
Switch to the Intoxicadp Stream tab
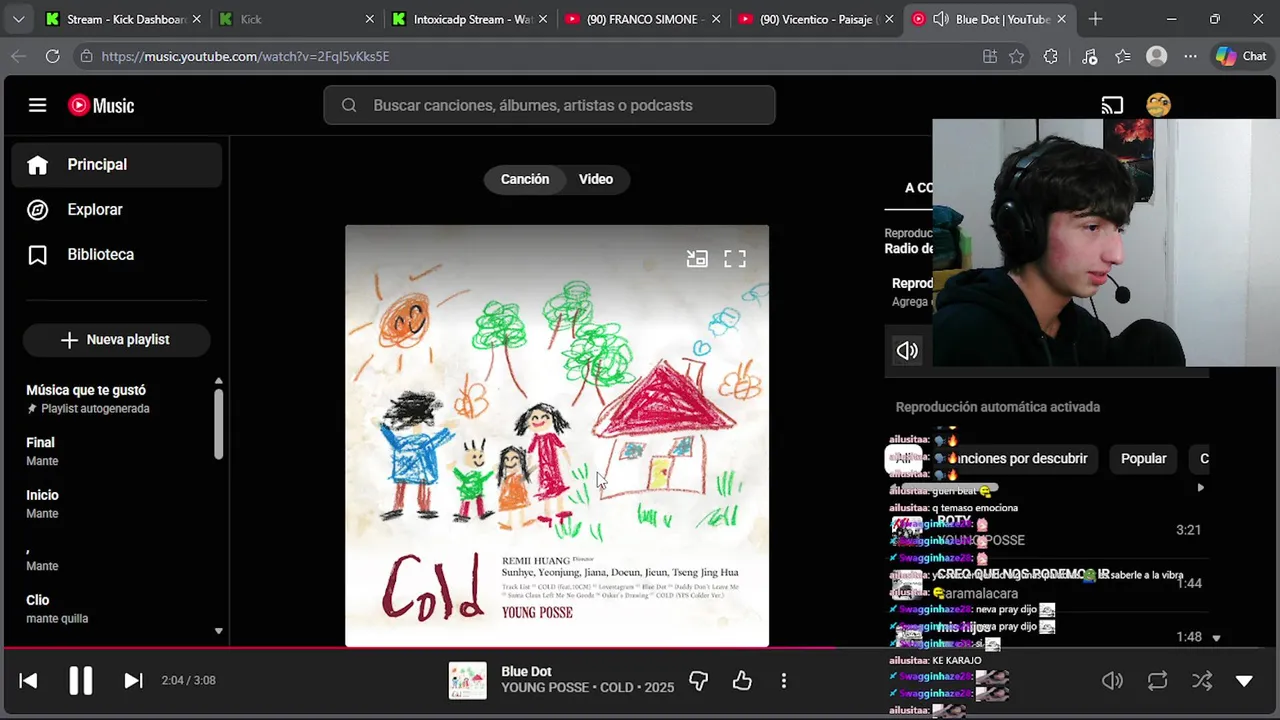click(x=470, y=19)
